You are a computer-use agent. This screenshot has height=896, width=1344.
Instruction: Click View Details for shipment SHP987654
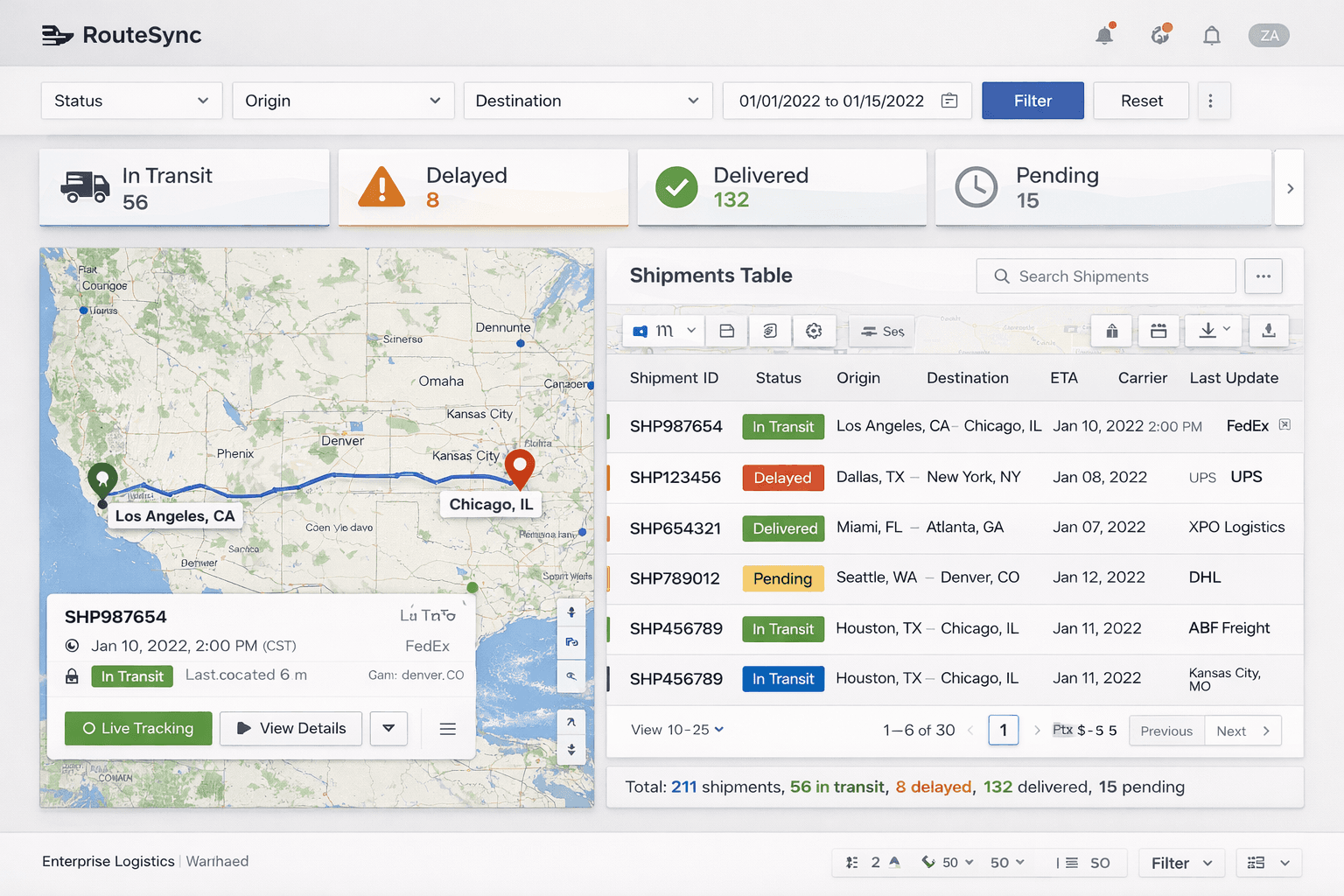click(291, 729)
